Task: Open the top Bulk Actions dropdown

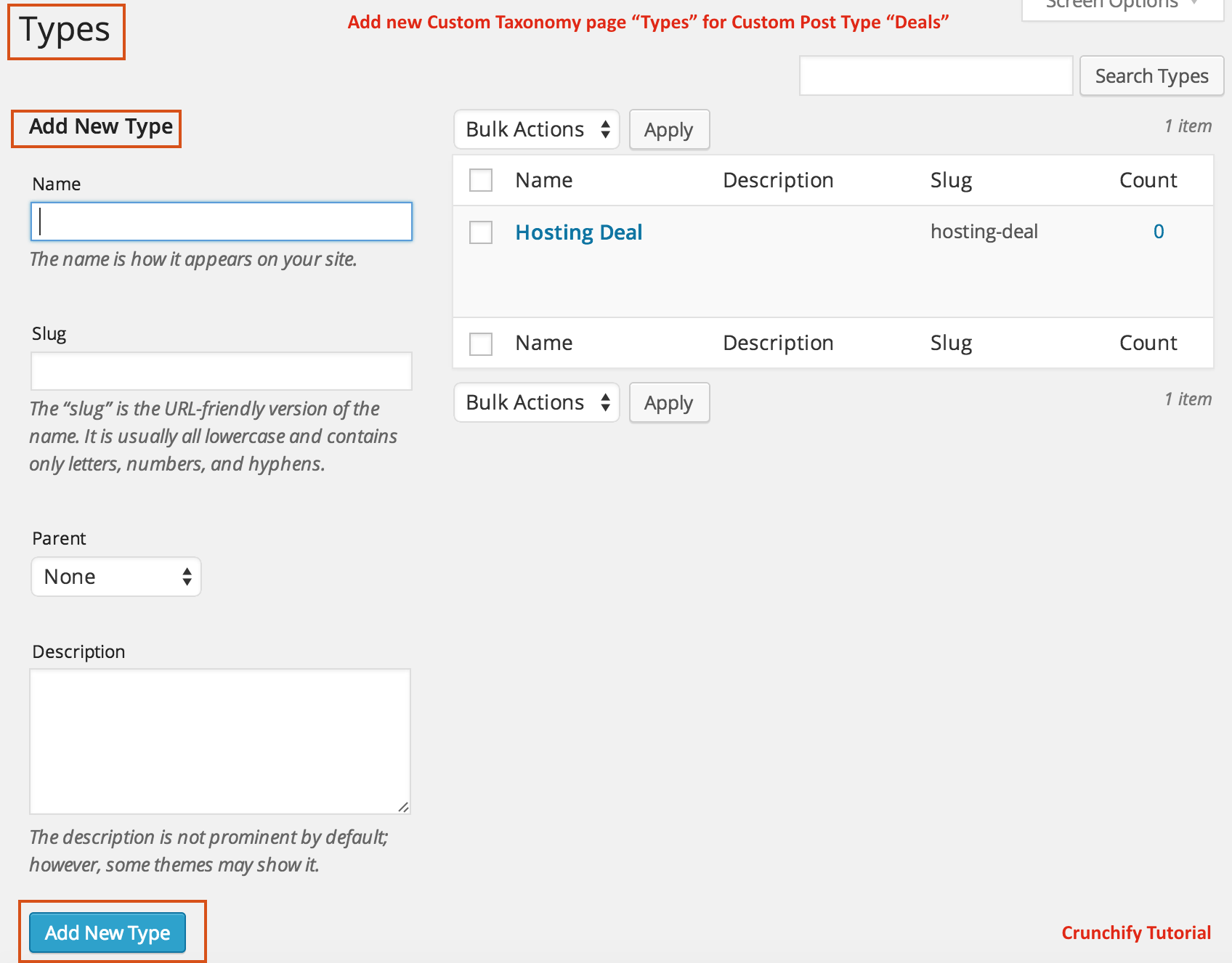Action: tap(536, 129)
